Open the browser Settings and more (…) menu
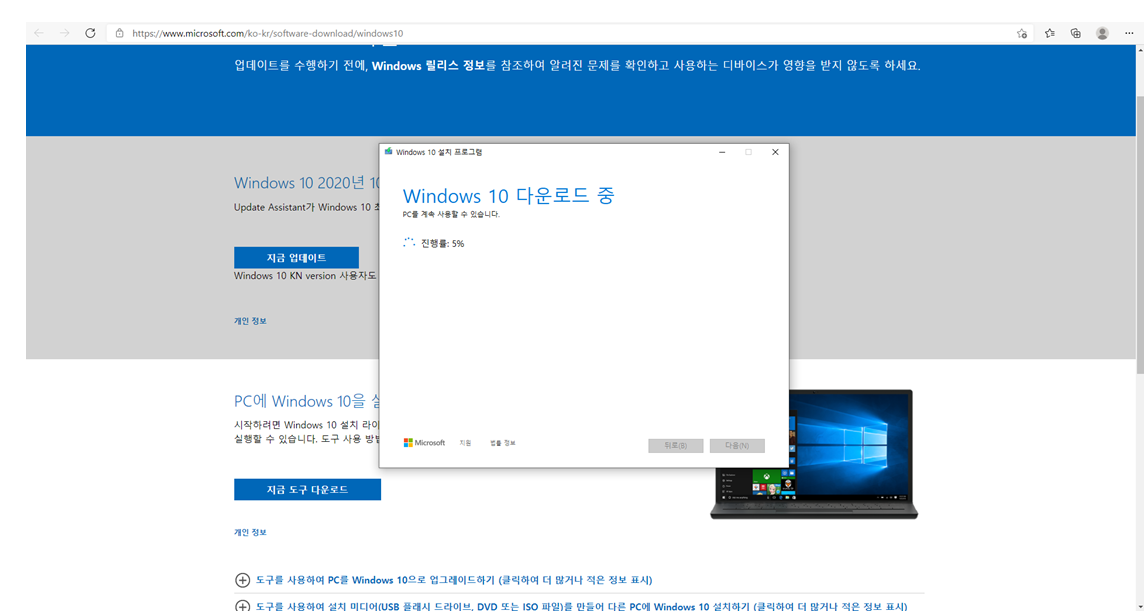Screen dimensions: 1144x611 point(1129,33)
